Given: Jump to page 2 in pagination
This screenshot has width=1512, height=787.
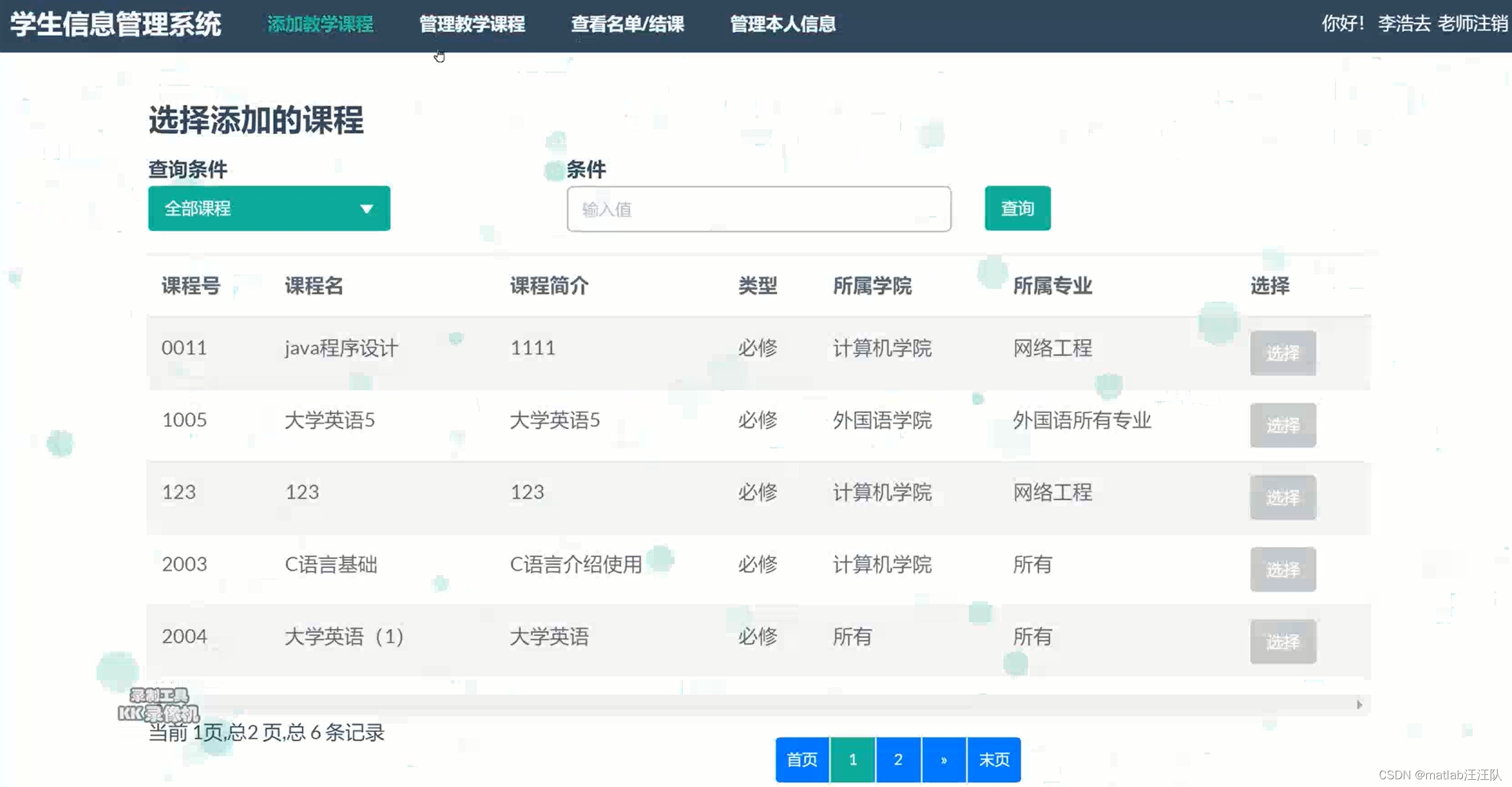Looking at the screenshot, I should (x=898, y=759).
